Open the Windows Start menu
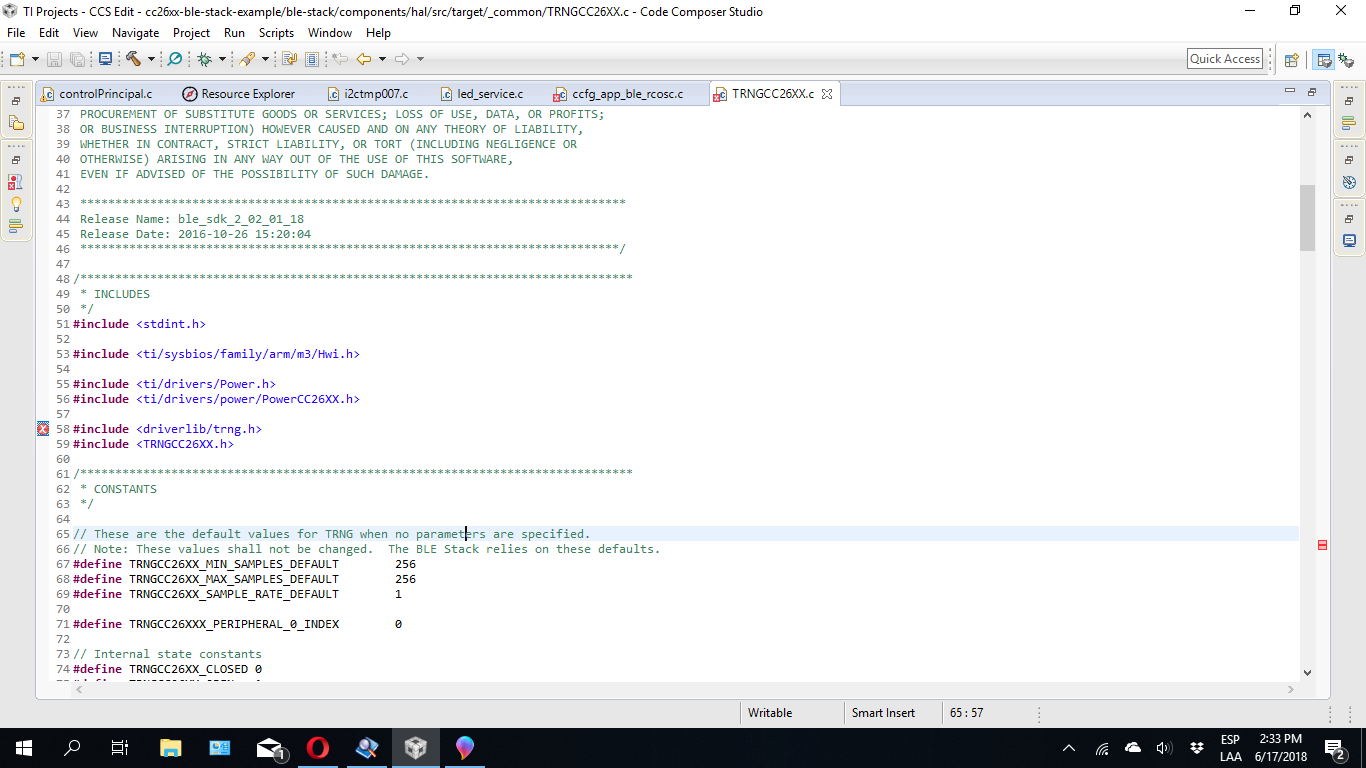 pyautogui.click(x=24, y=747)
